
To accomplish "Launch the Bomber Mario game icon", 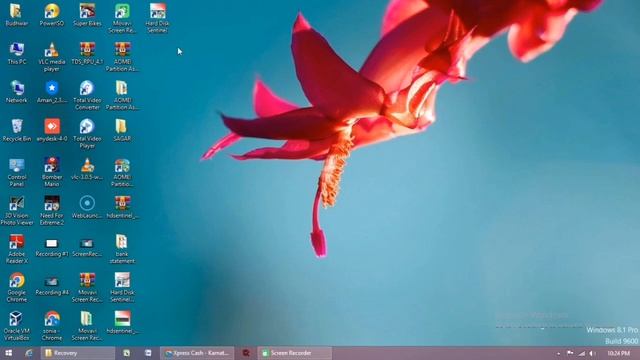I will click(52, 172).
